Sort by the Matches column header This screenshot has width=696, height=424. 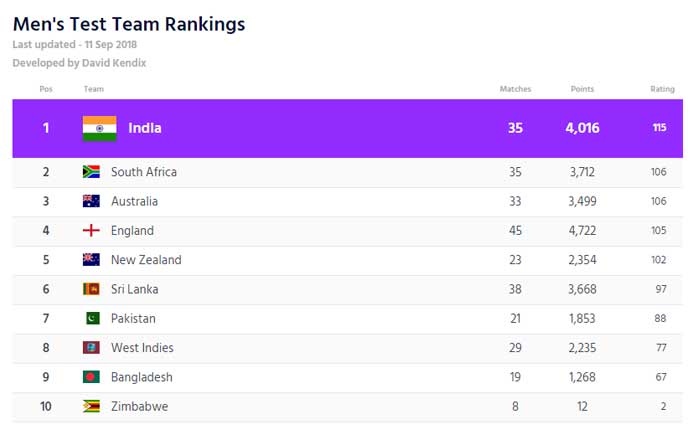tap(515, 89)
